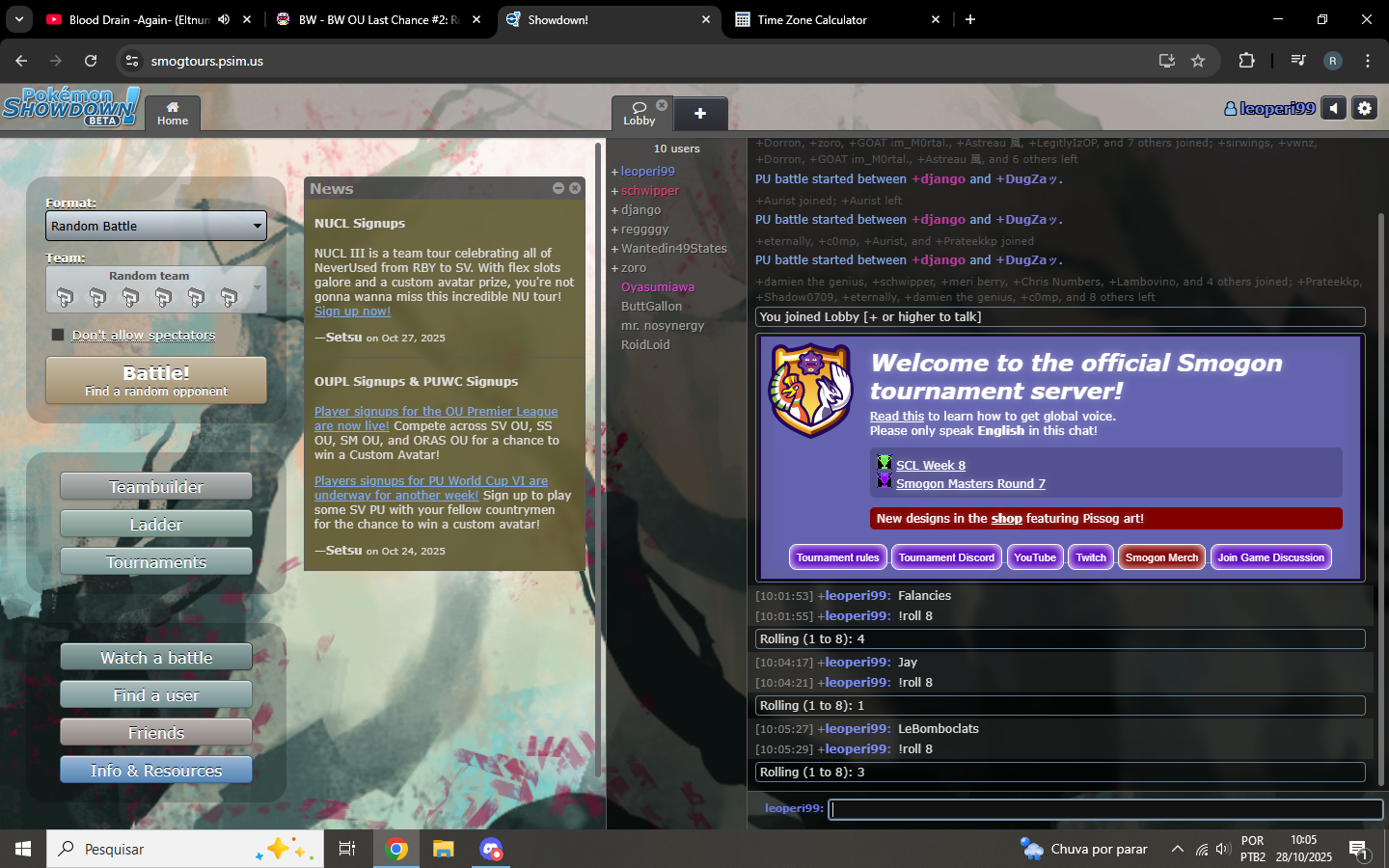The height and width of the screenshot is (868, 1389).
Task: Open the Friends list
Action: 156,733
